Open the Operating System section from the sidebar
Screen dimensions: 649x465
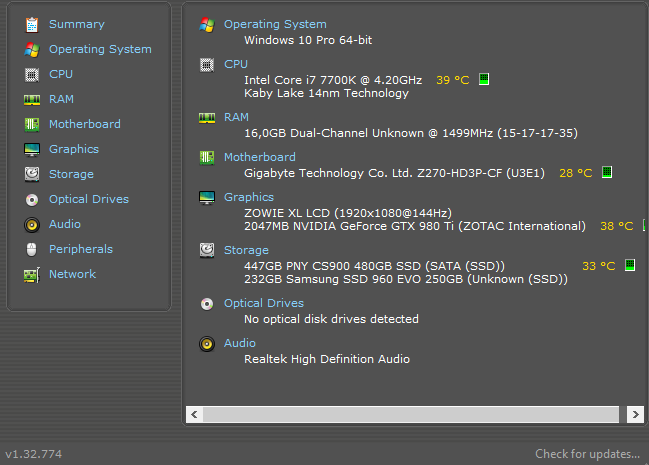point(100,49)
